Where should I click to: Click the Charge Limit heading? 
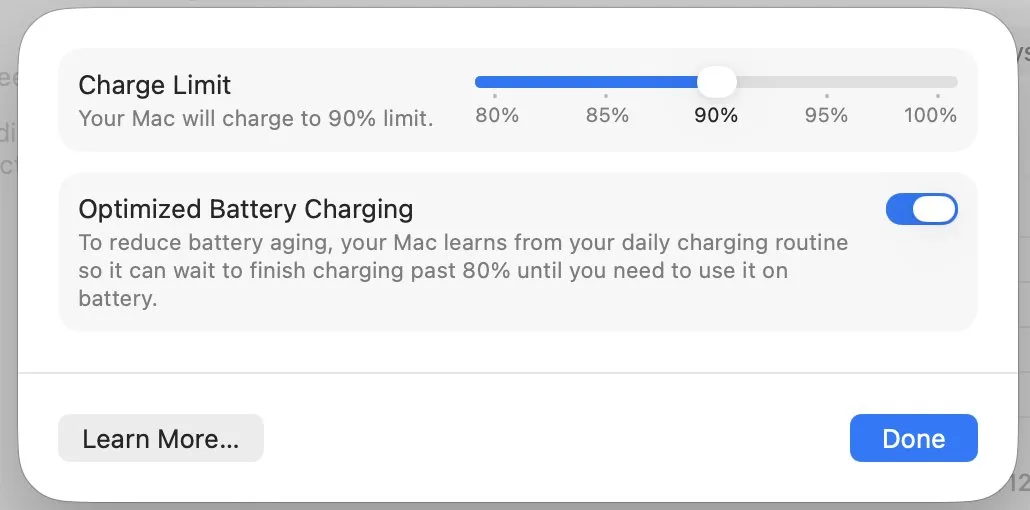click(155, 85)
